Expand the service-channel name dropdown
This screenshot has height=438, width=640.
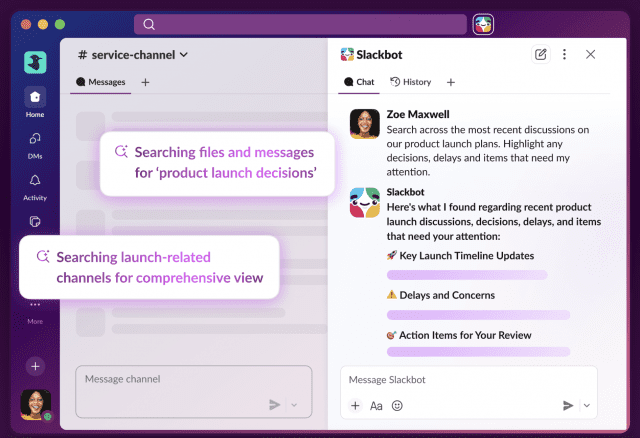[184, 55]
